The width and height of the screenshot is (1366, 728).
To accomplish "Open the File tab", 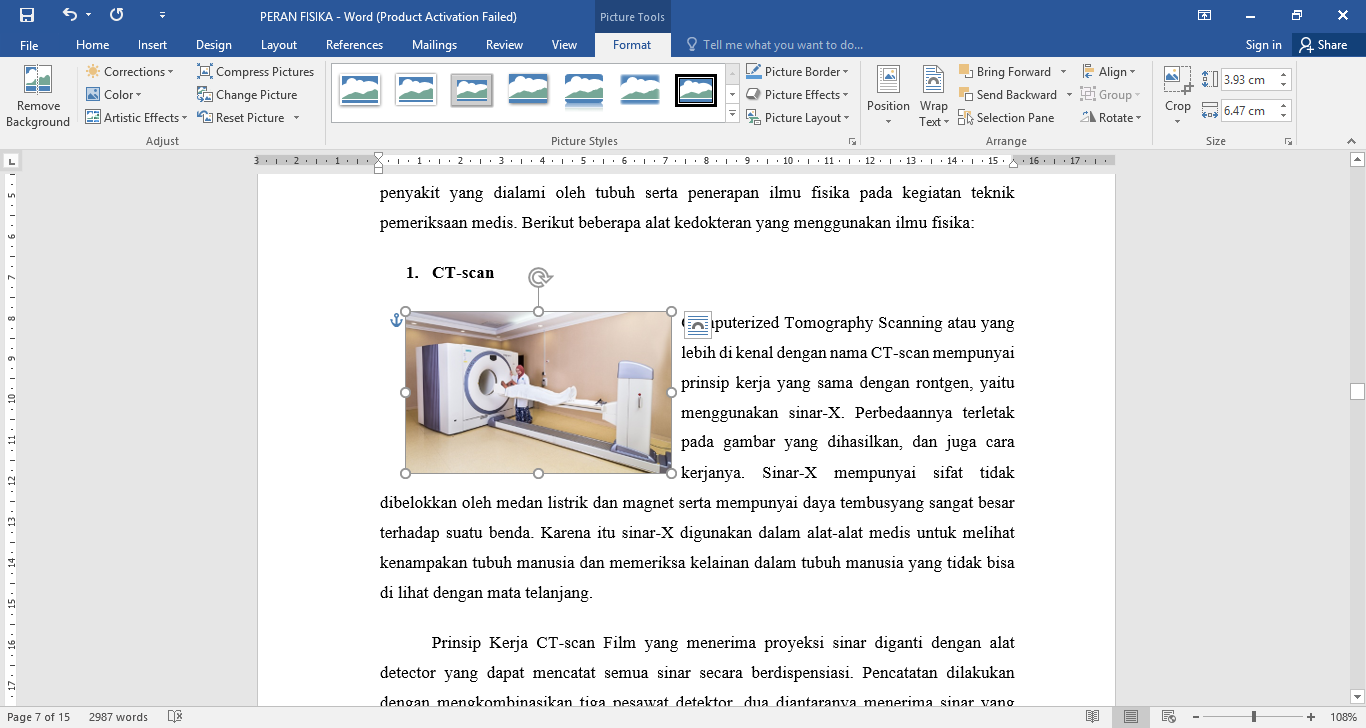I will [x=29, y=45].
